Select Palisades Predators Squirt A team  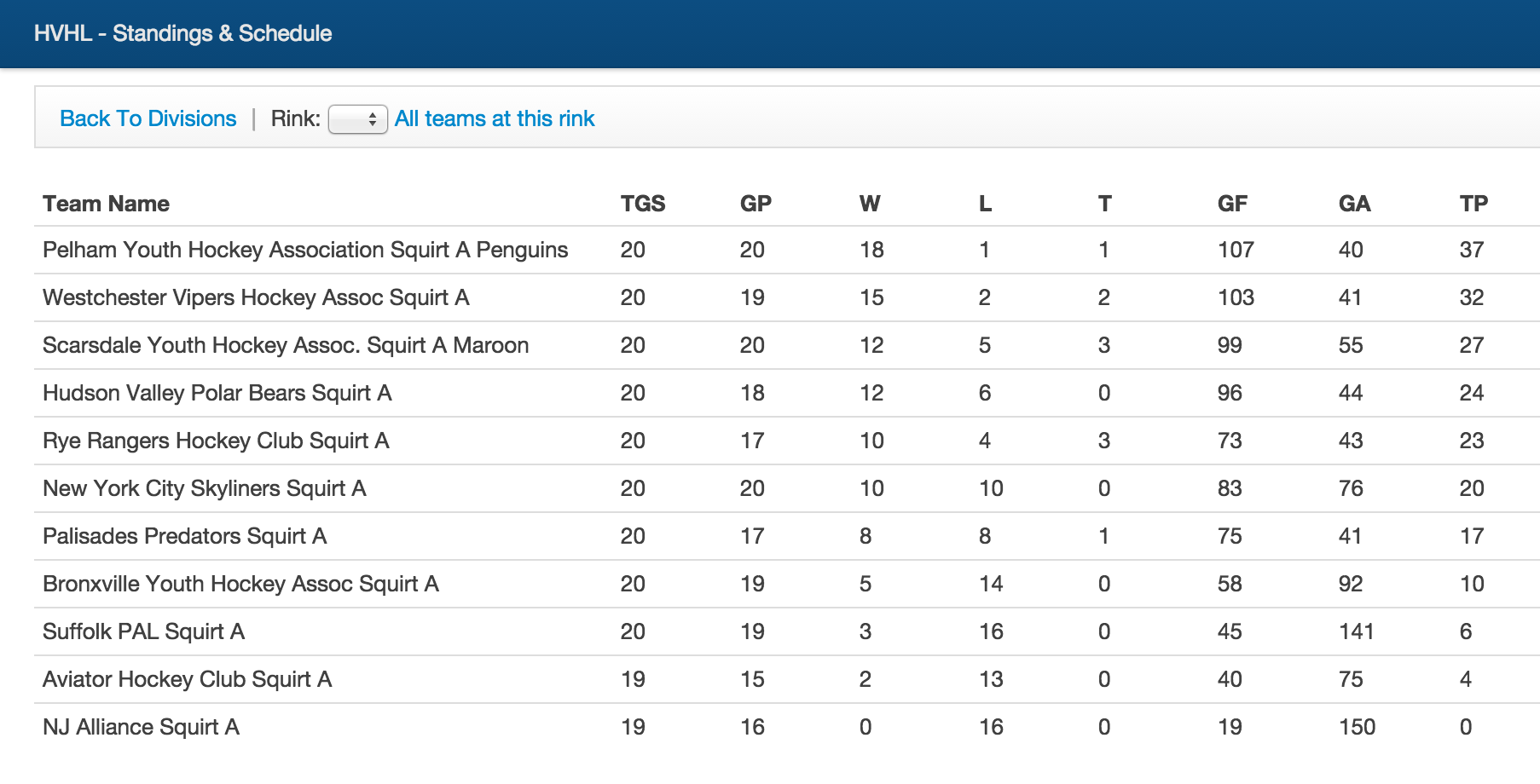coord(185,536)
